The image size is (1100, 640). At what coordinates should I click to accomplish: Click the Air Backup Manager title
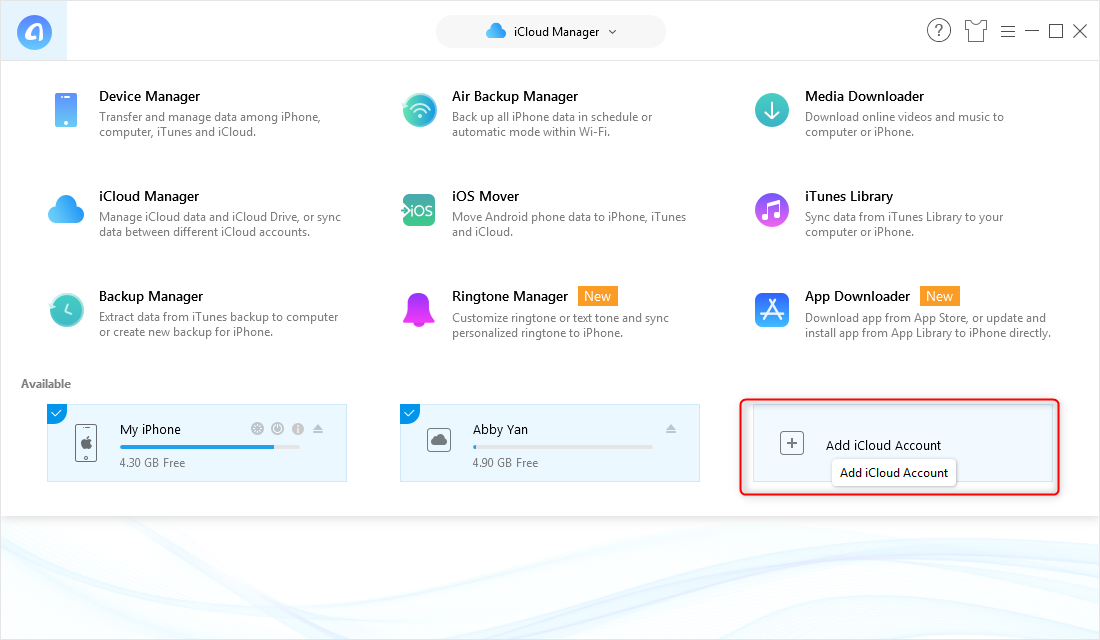tap(515, 96)
